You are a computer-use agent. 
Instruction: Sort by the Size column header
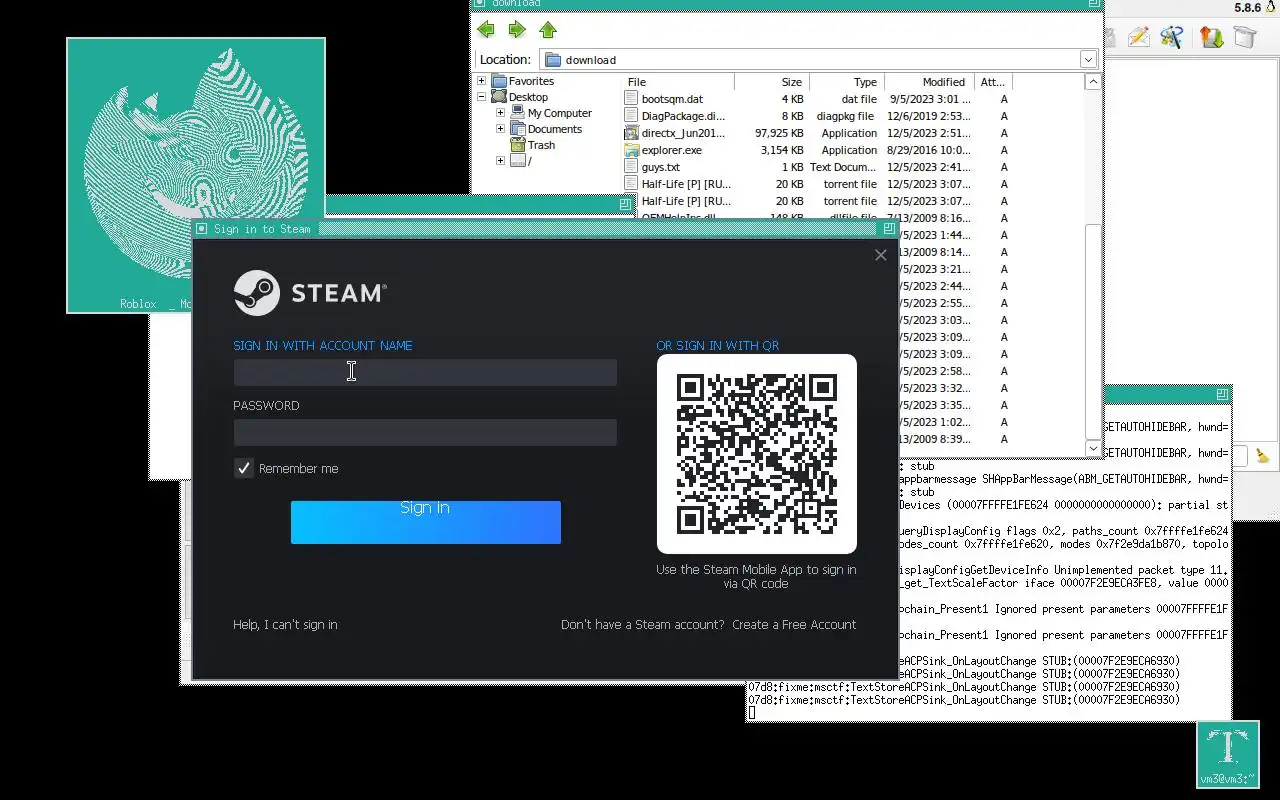tap(771, 82)
